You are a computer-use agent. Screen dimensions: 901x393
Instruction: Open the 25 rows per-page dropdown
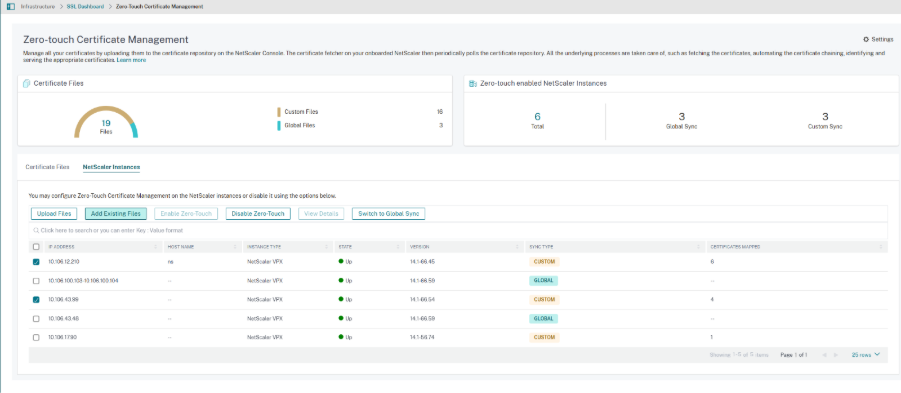tap(865, 355)
